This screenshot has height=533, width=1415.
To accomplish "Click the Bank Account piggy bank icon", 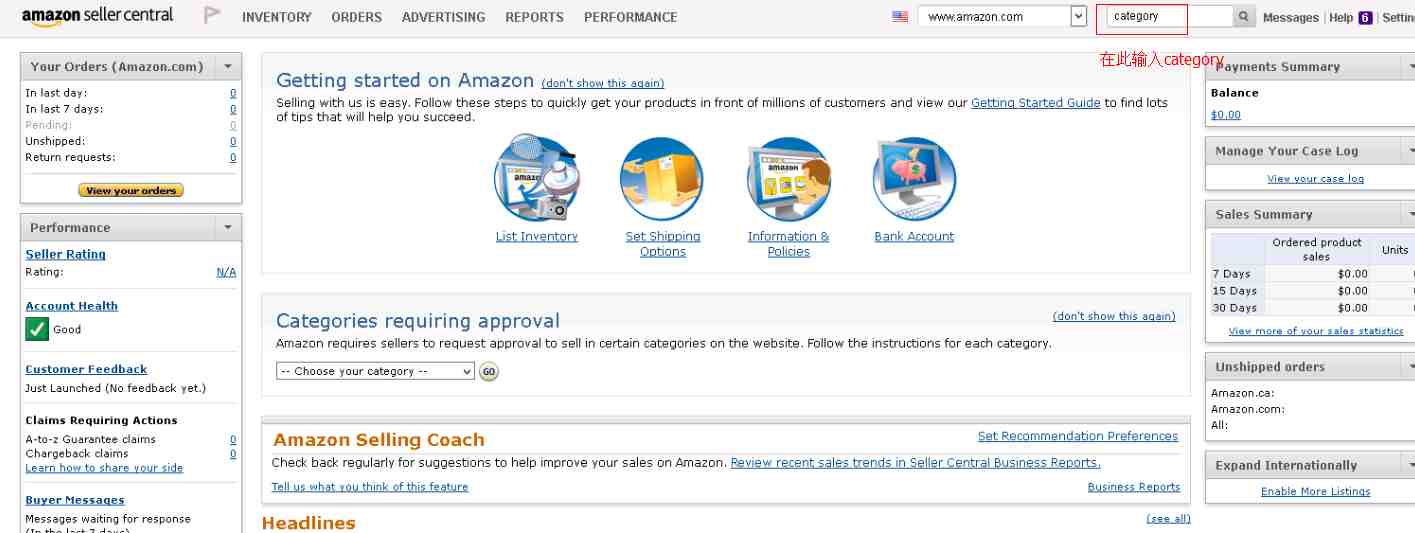I will pos(914,179).
